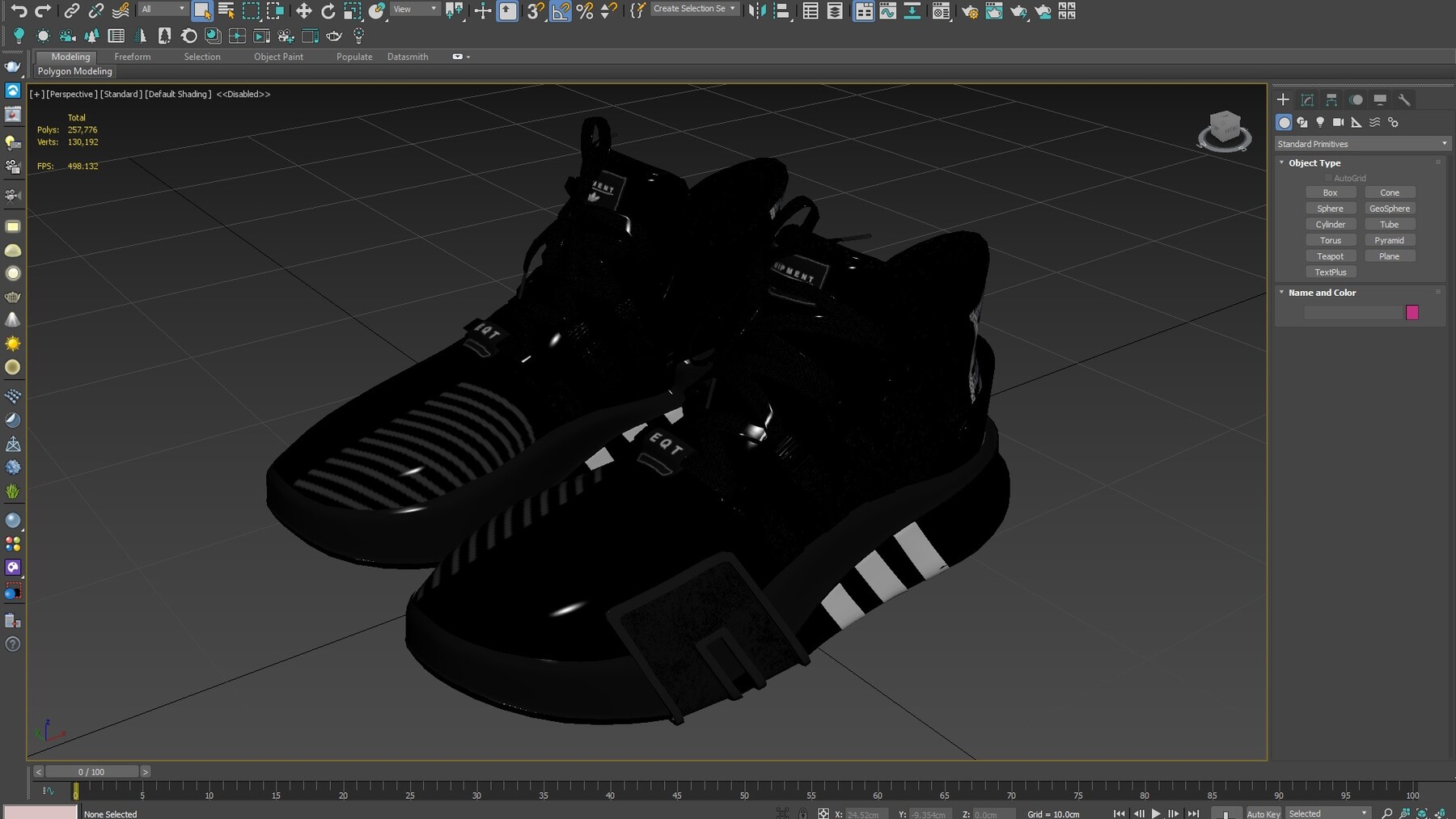
Task: Click the Sphere object type button
Action: (1331, 208)
